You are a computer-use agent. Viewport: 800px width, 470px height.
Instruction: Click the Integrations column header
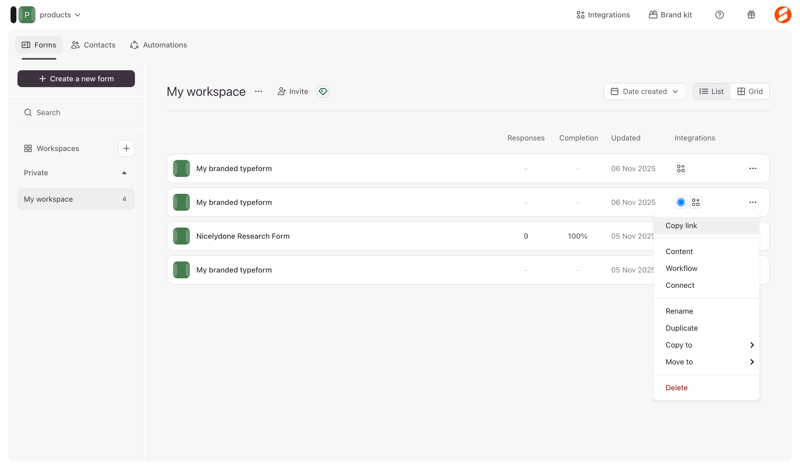tap(694, 138)
